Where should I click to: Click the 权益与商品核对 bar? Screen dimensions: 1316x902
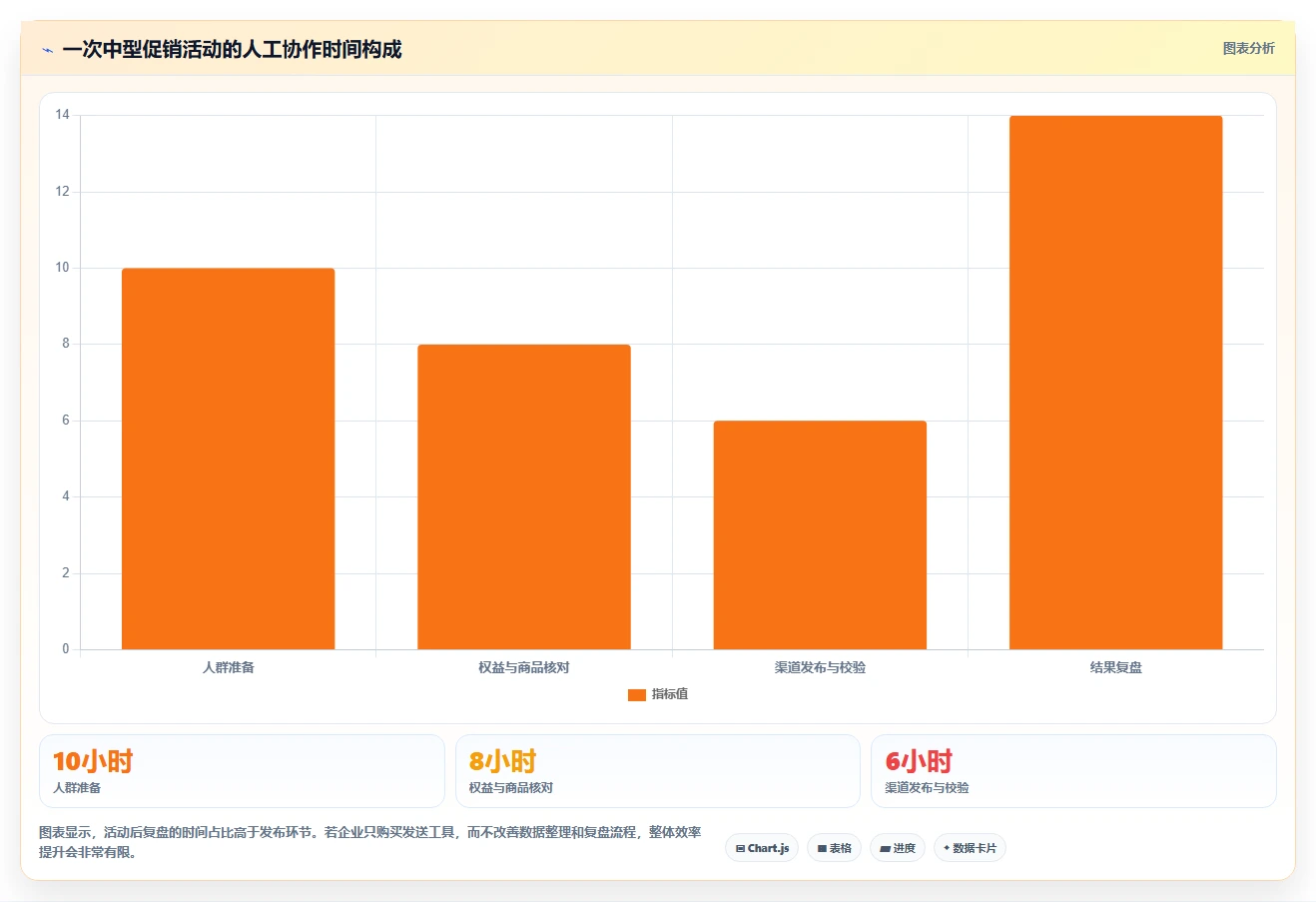click(524, 496)
